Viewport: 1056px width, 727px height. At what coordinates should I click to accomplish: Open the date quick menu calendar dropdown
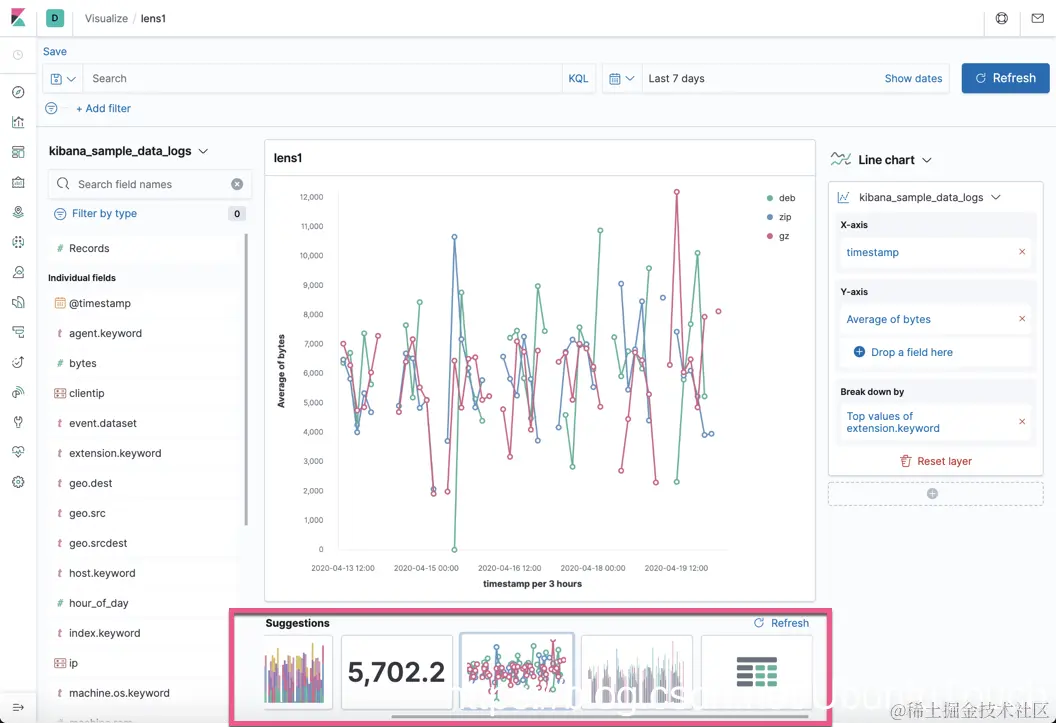[622, 79]
